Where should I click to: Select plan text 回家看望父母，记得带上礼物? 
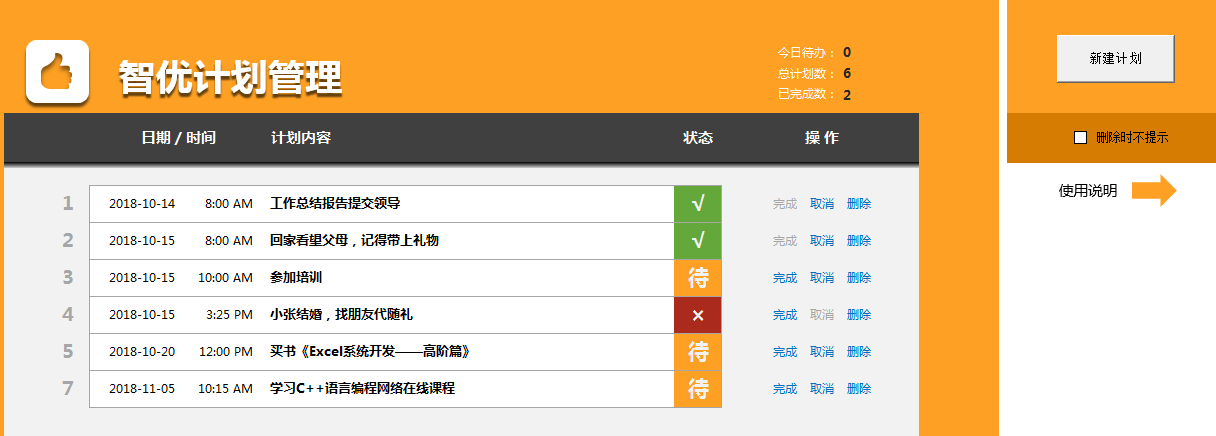(x=354, y=241)
